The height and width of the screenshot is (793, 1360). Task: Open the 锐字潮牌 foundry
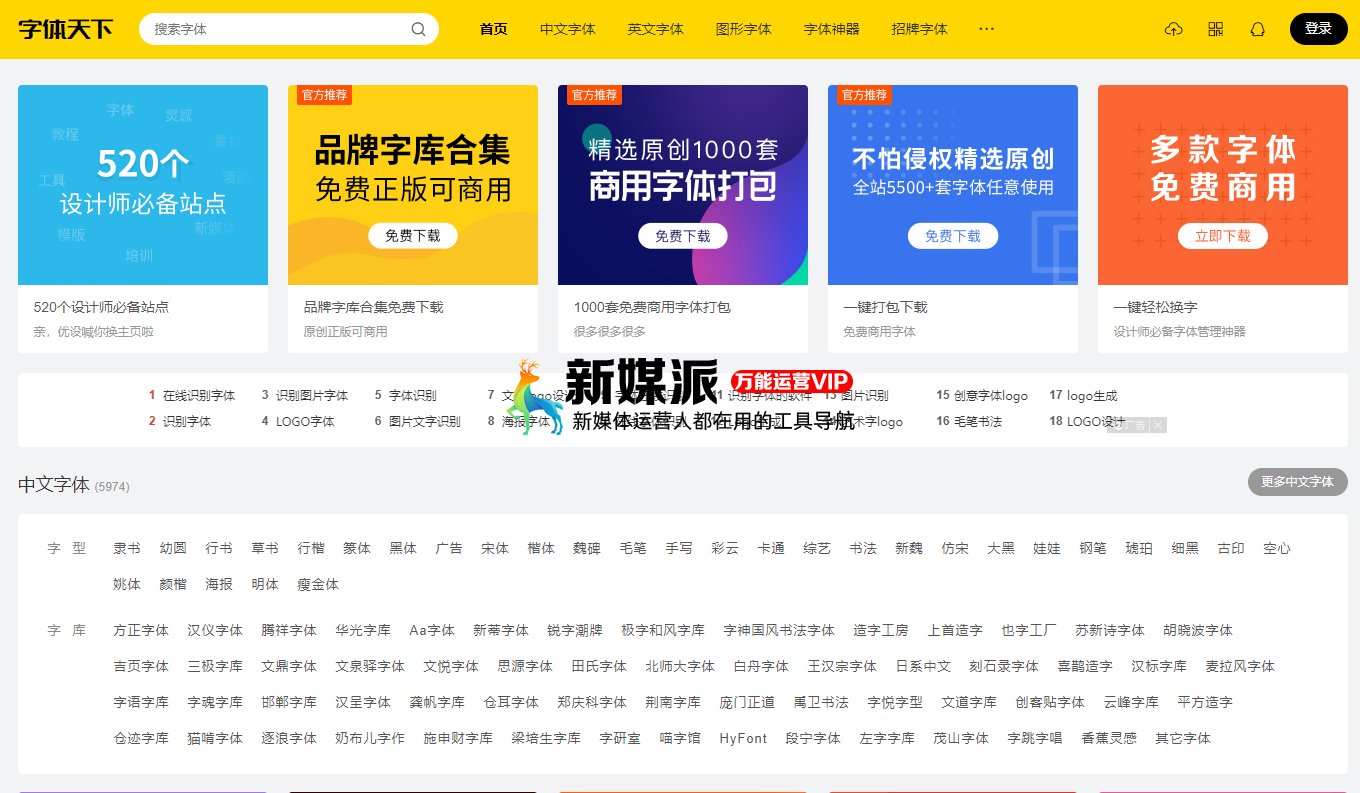point(575,630)
